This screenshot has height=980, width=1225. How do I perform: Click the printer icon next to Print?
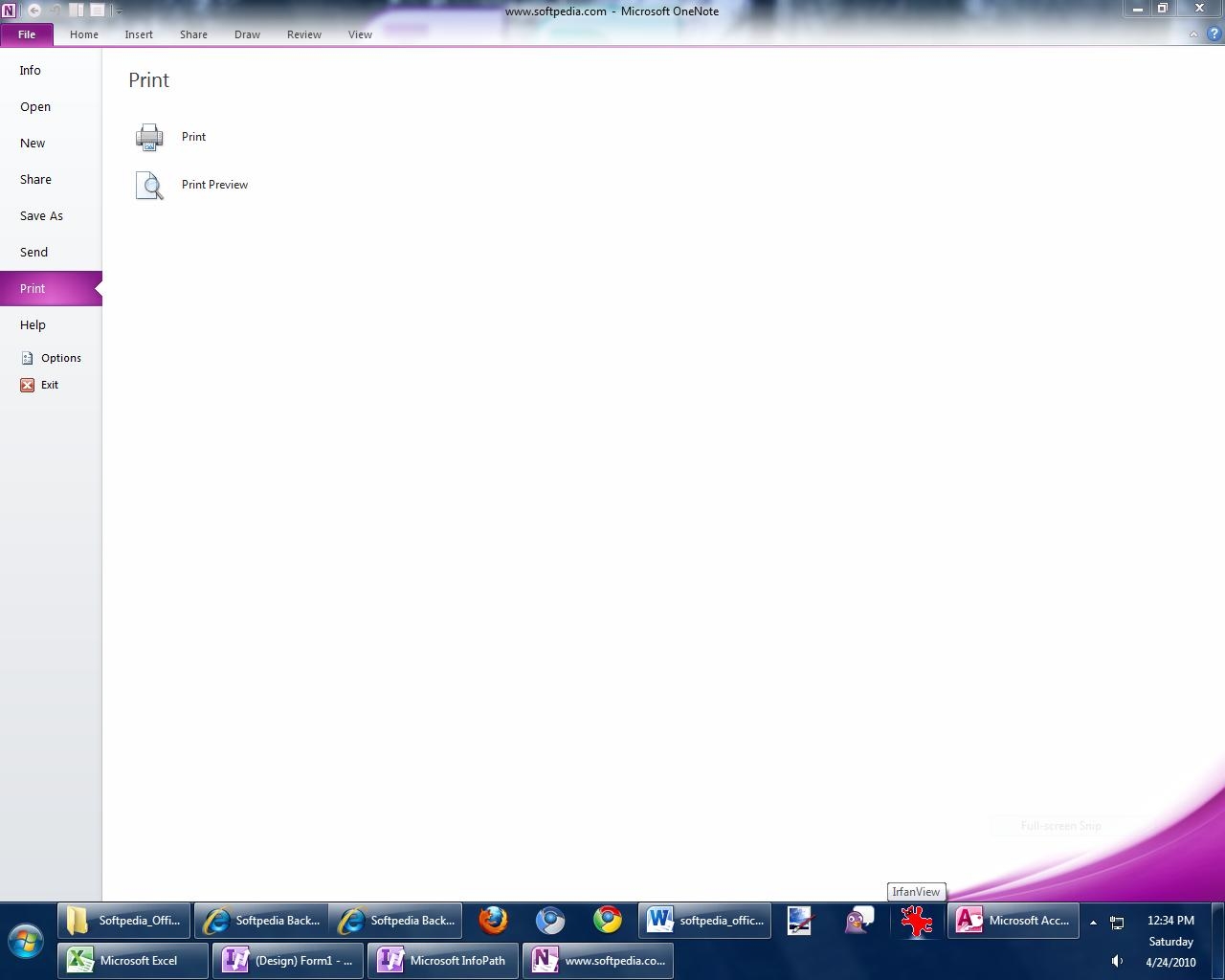149,137
